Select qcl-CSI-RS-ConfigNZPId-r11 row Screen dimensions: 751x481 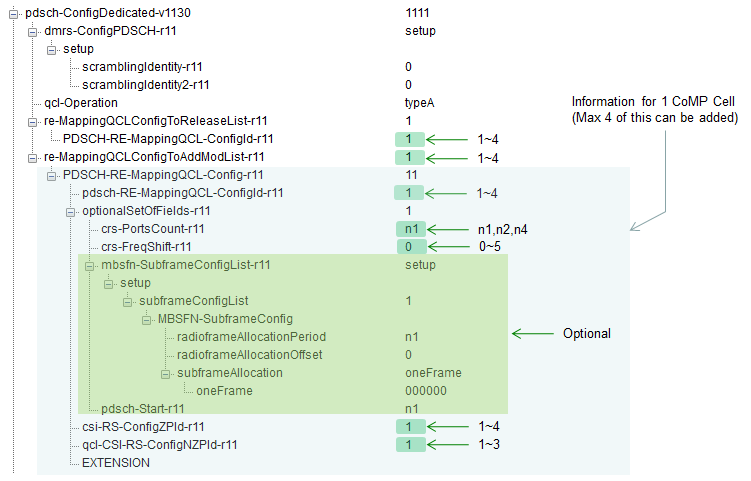tap(159, 445)
